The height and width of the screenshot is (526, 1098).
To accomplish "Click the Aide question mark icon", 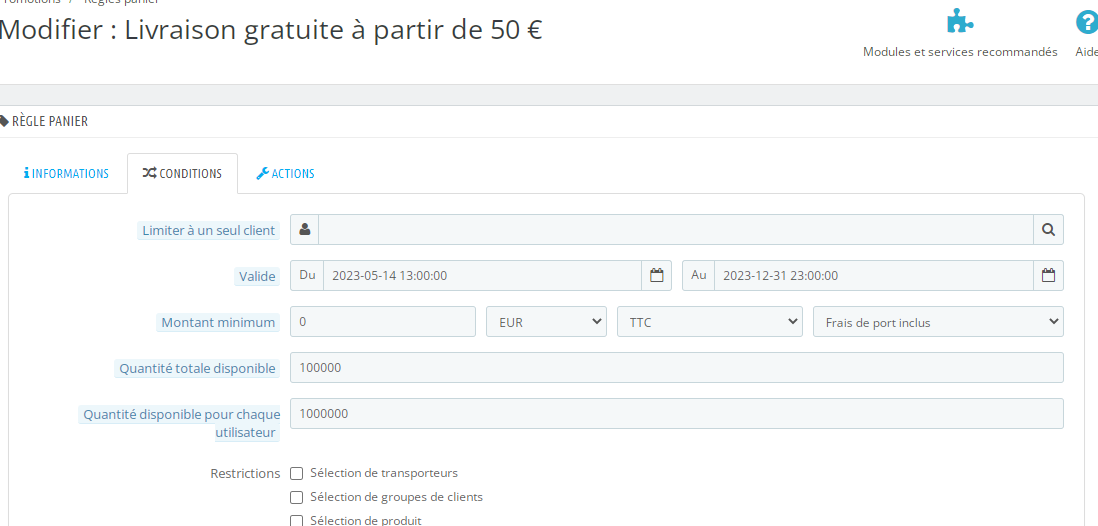I will [1087, 21].
